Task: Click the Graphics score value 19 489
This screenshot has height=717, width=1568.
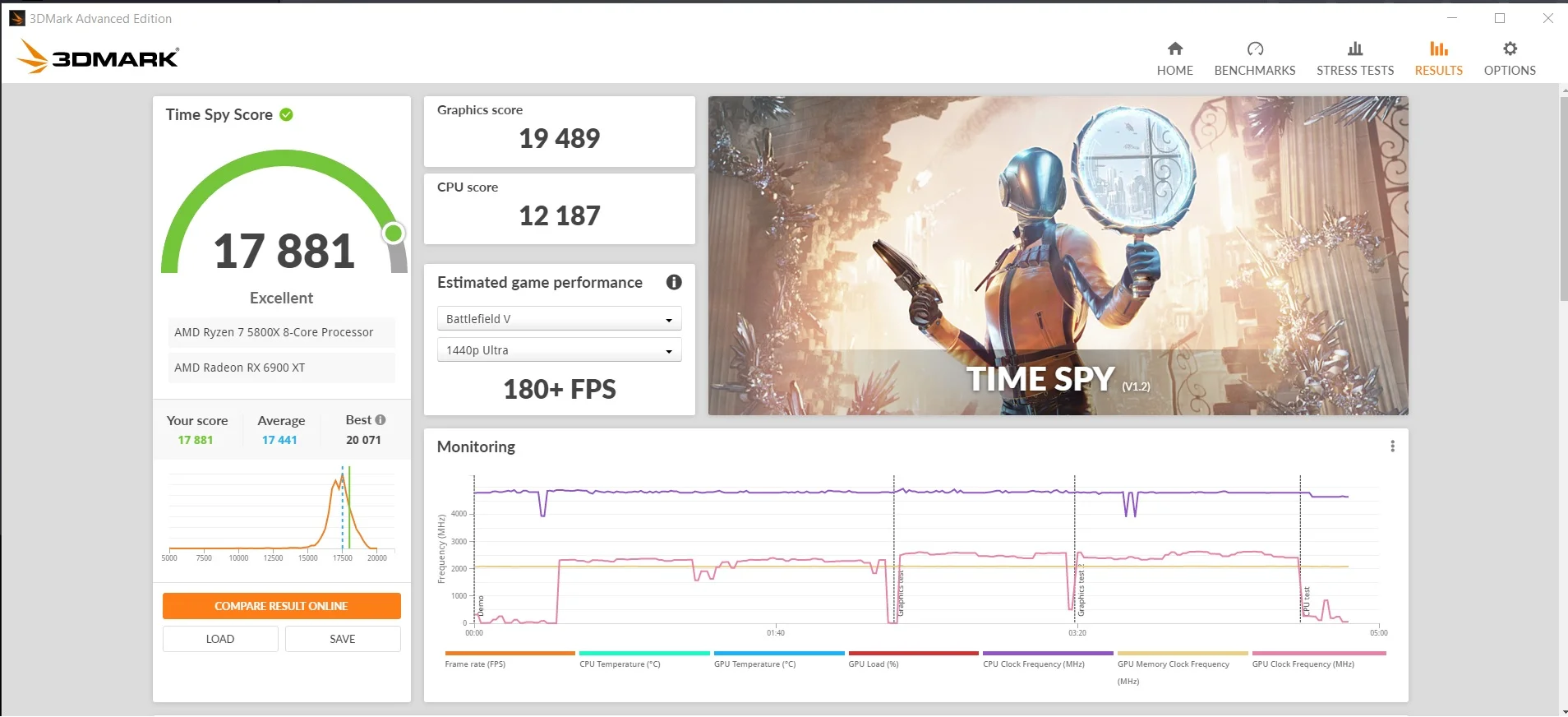Action: pyautogui.click(x=560, y=138)
